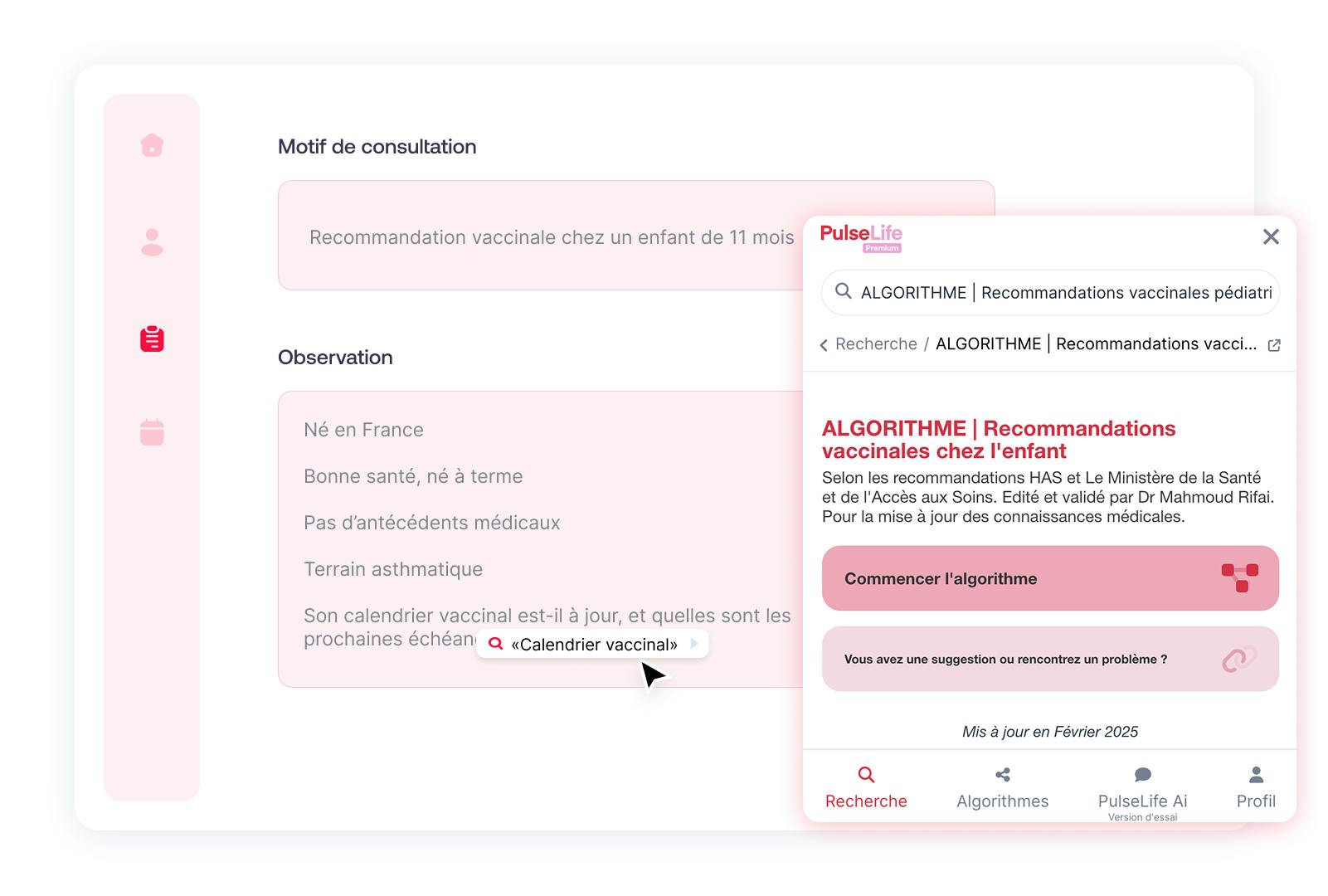Open the Profil tab
Viewport: 1328px width, 896px height.
pyautogui.click(x=1256, y=787)
